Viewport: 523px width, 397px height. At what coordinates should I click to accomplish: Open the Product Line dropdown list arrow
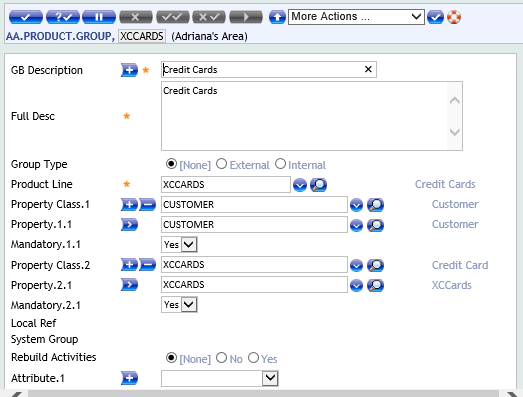pos(300,185)
